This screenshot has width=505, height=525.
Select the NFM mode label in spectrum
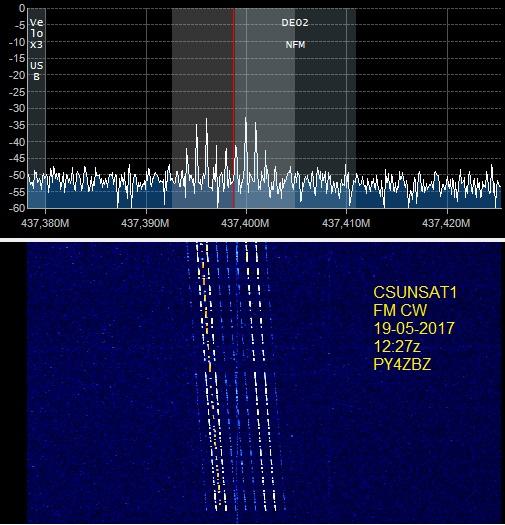[x=296, y=45]
